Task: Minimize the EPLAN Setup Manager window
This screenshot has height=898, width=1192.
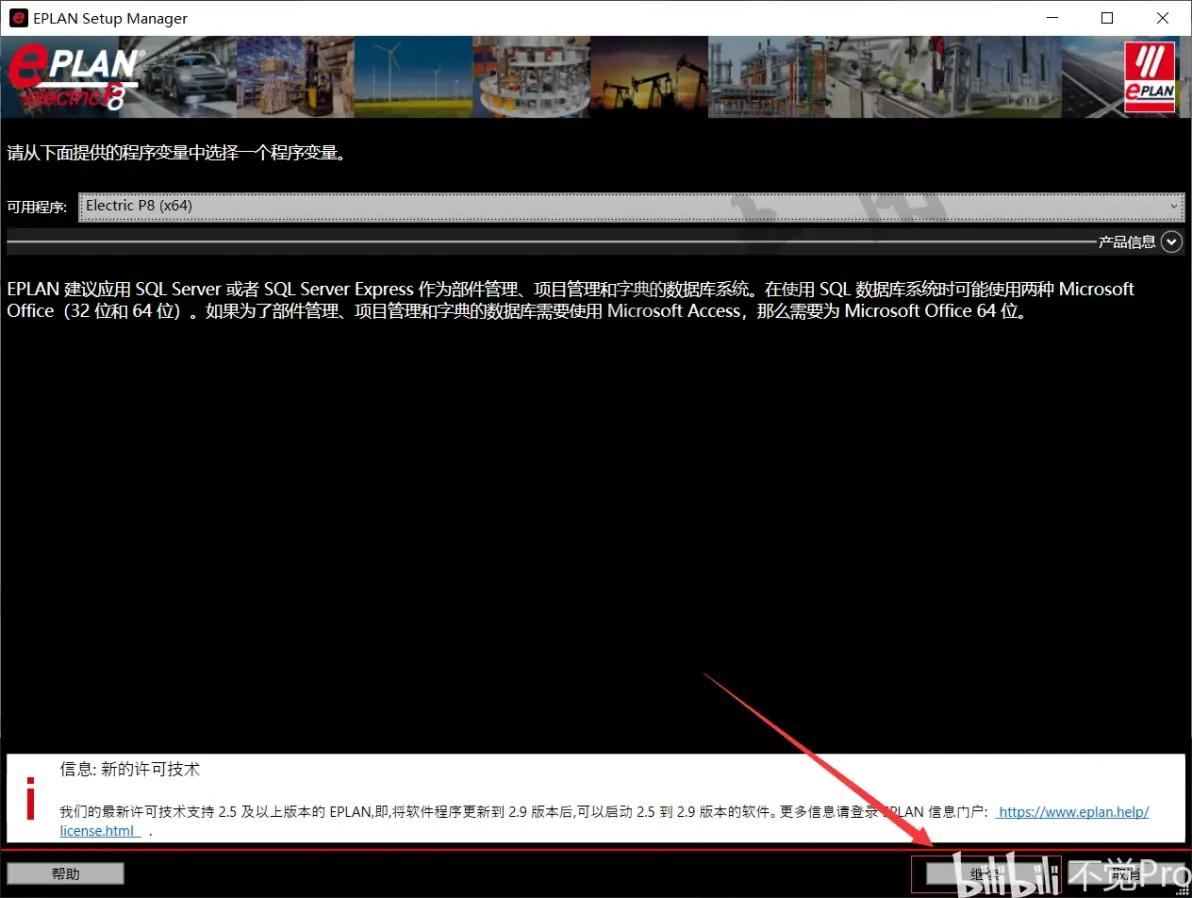Action: click(x=1052, y=17)
